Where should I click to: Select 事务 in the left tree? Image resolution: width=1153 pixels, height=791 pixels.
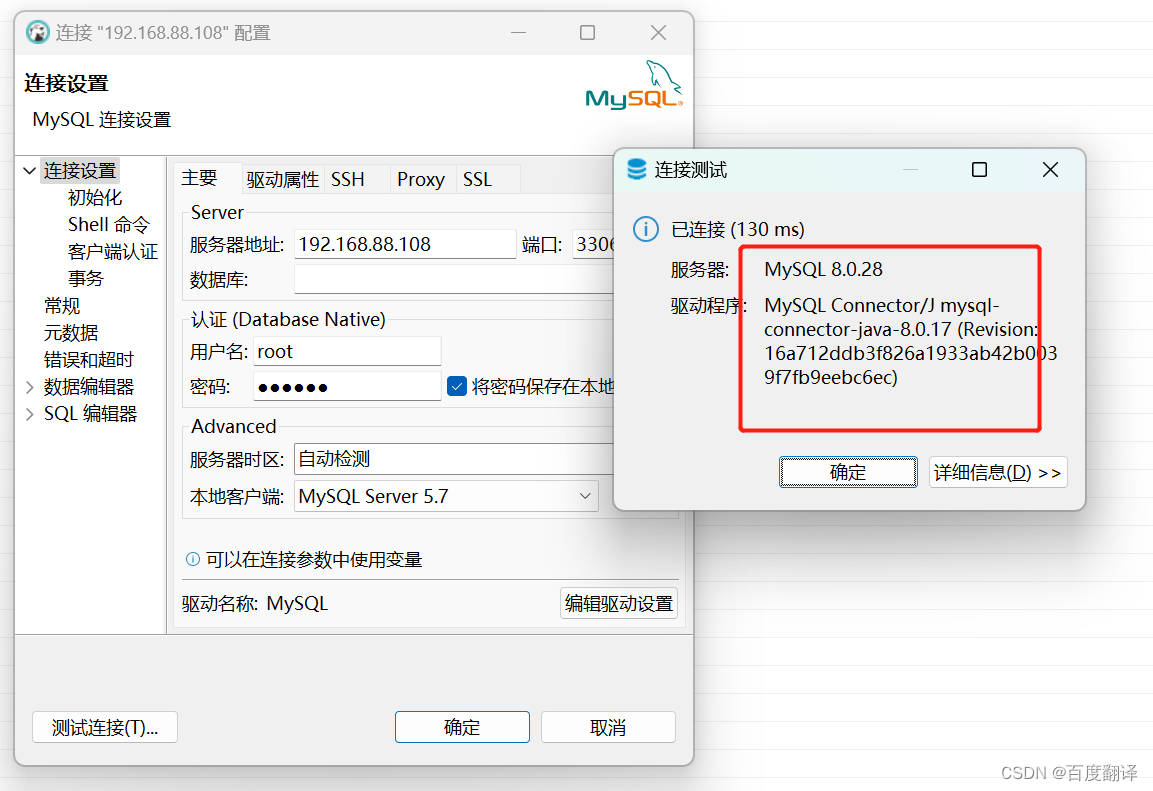[86, 279]
